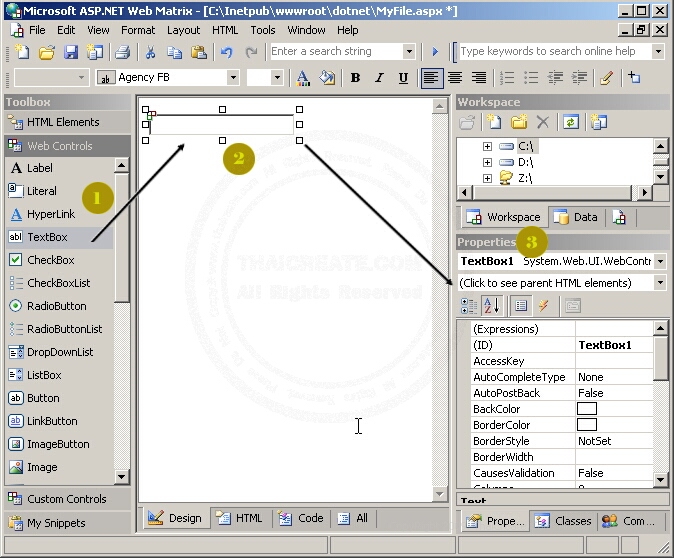
Task: Select CheckBox in the Toolbox
Action: click(50, 260)
